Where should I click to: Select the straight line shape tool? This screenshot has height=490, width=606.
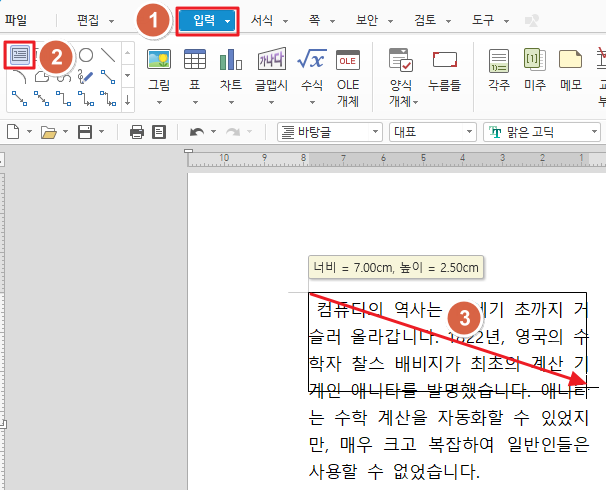[108, 55]
